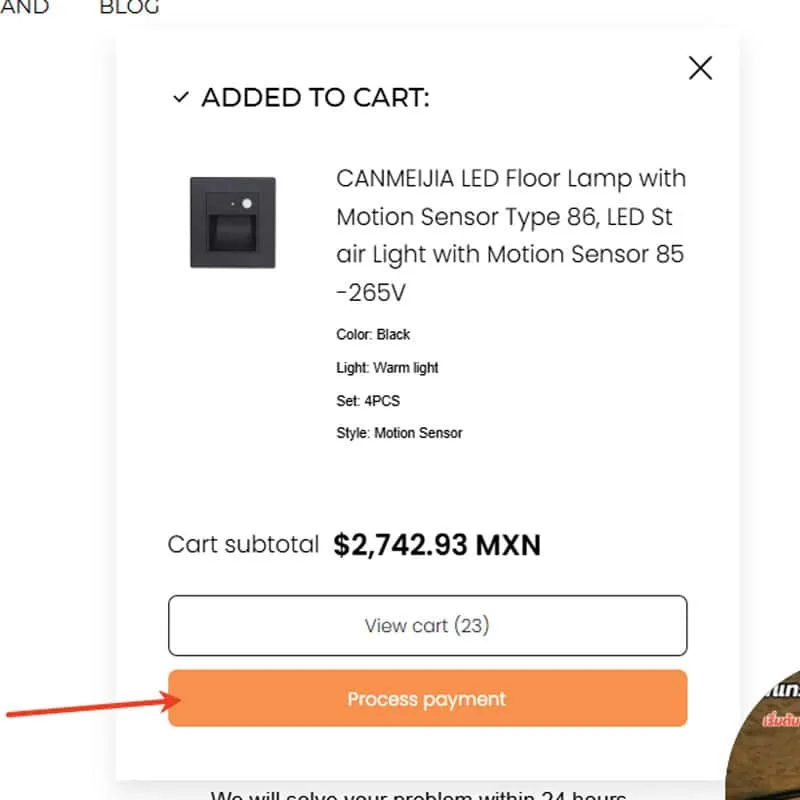The width and height of the screenshot is (800, 800).
Task: Click the page background left of the popup
Action: [x=55, y=400]
